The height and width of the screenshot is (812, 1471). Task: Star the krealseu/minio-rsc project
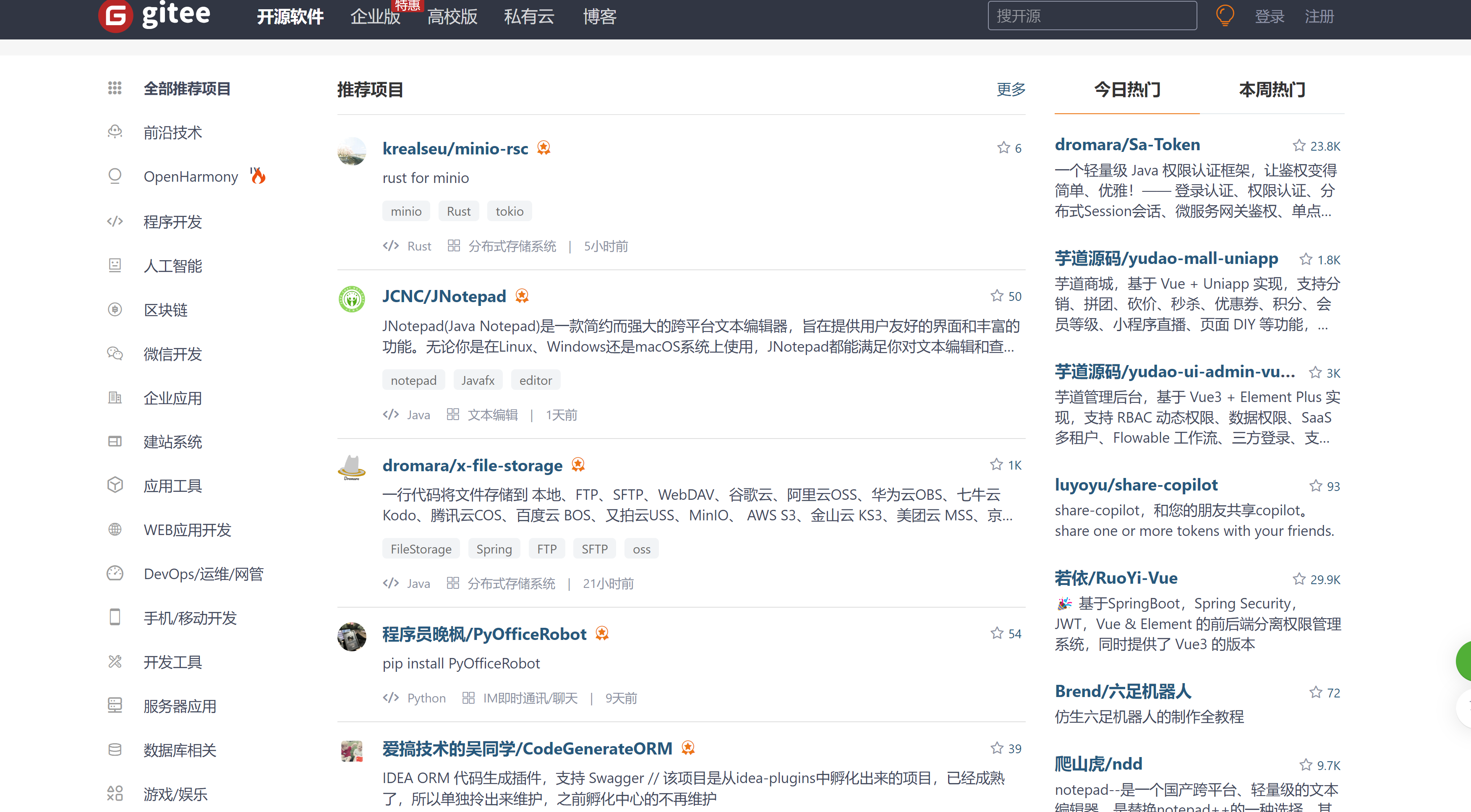point(1003,148)
